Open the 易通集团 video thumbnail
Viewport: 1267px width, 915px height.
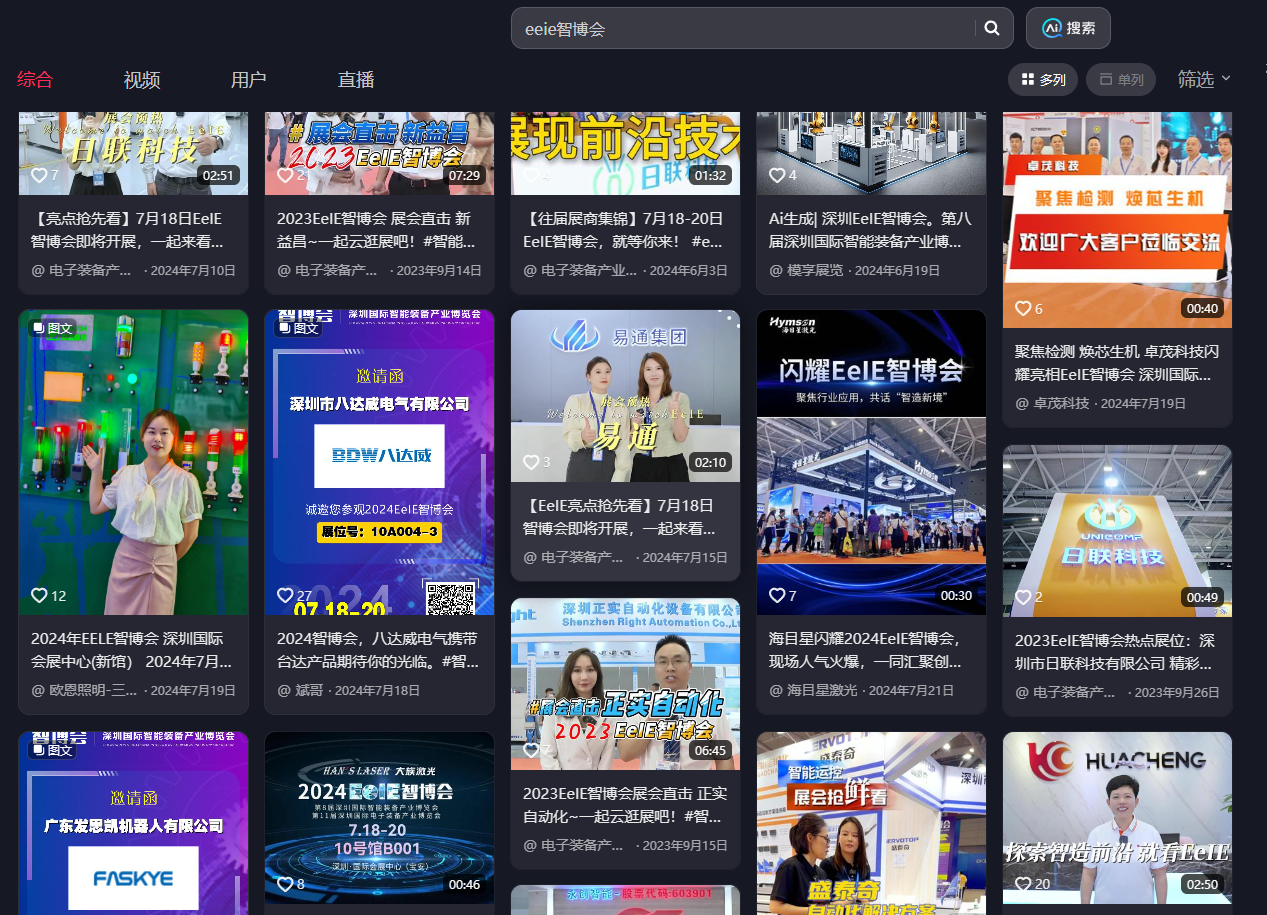pyautogui.click(x=625, y=396)
